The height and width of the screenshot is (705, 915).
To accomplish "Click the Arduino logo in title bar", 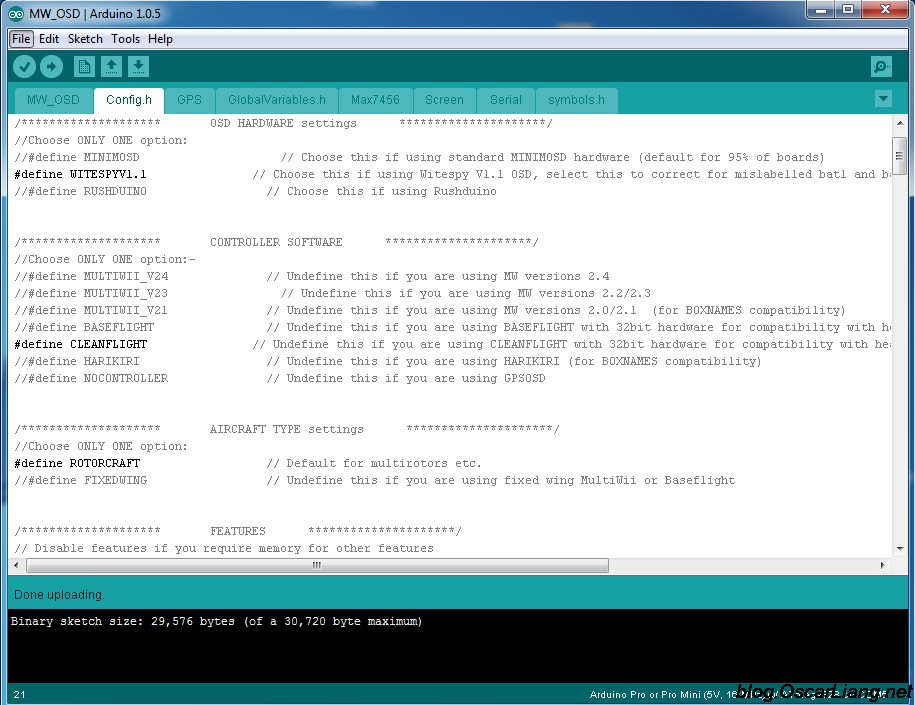I will point(16,13).
